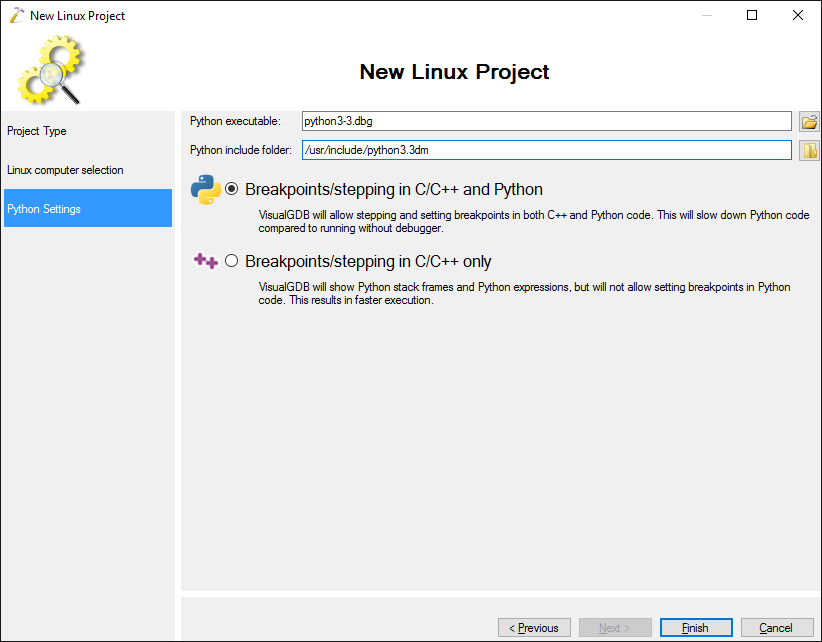Click the title bar app icon
The width and height of the screenshot is (822, 642).
[15, 16]
